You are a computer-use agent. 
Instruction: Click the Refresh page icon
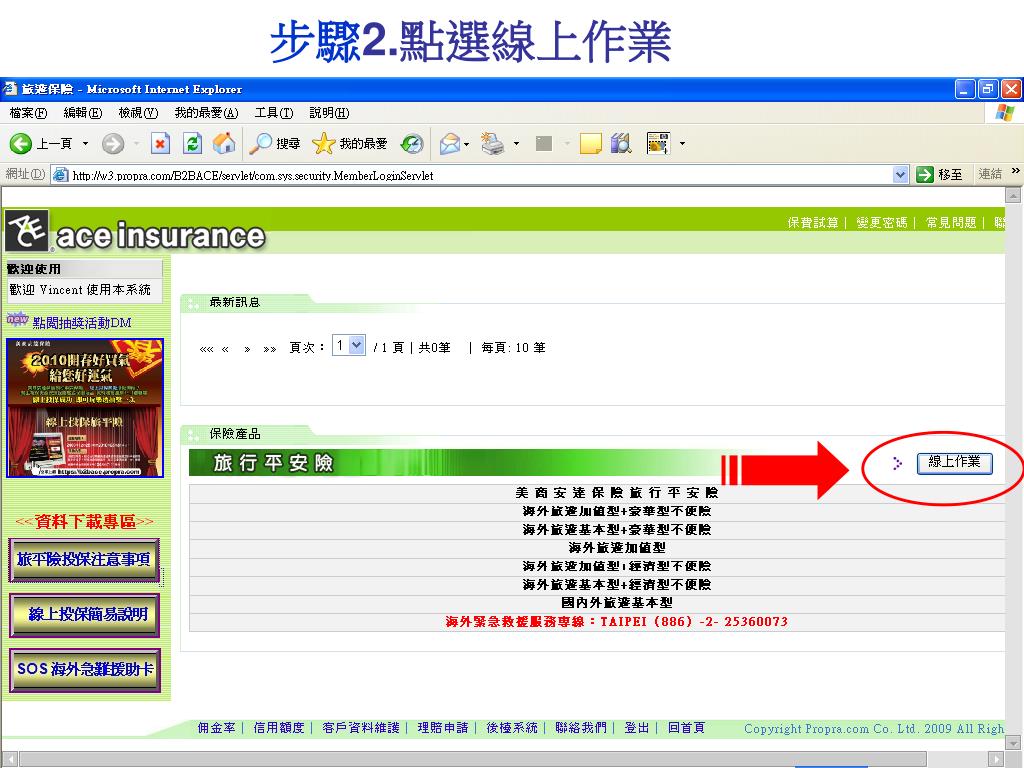pos(192,144)
